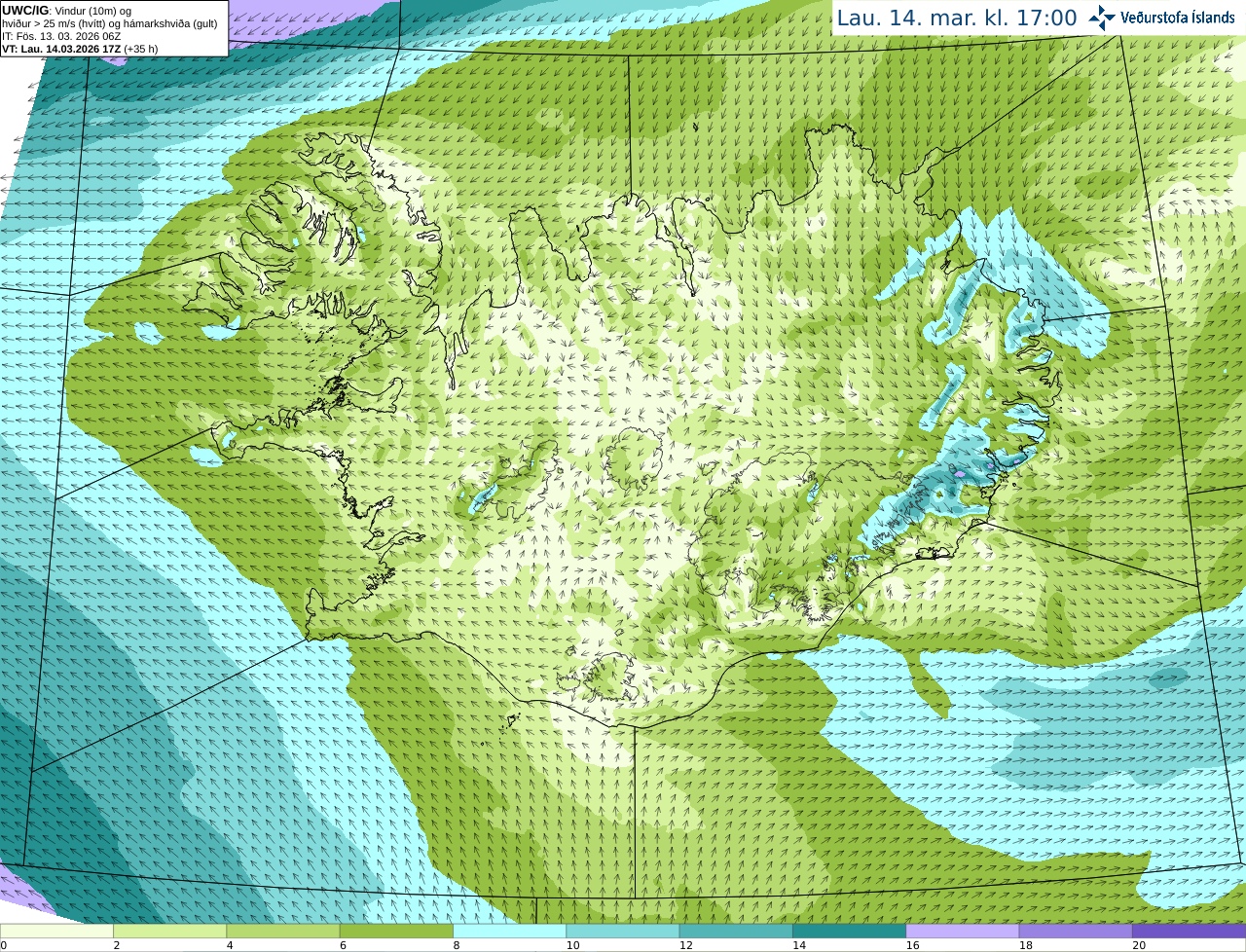The width and height of the screenshot is (1246, 952).
Task: Pick the 10–12 m/s aqua legend swatch
Action: tap(623, 931)
